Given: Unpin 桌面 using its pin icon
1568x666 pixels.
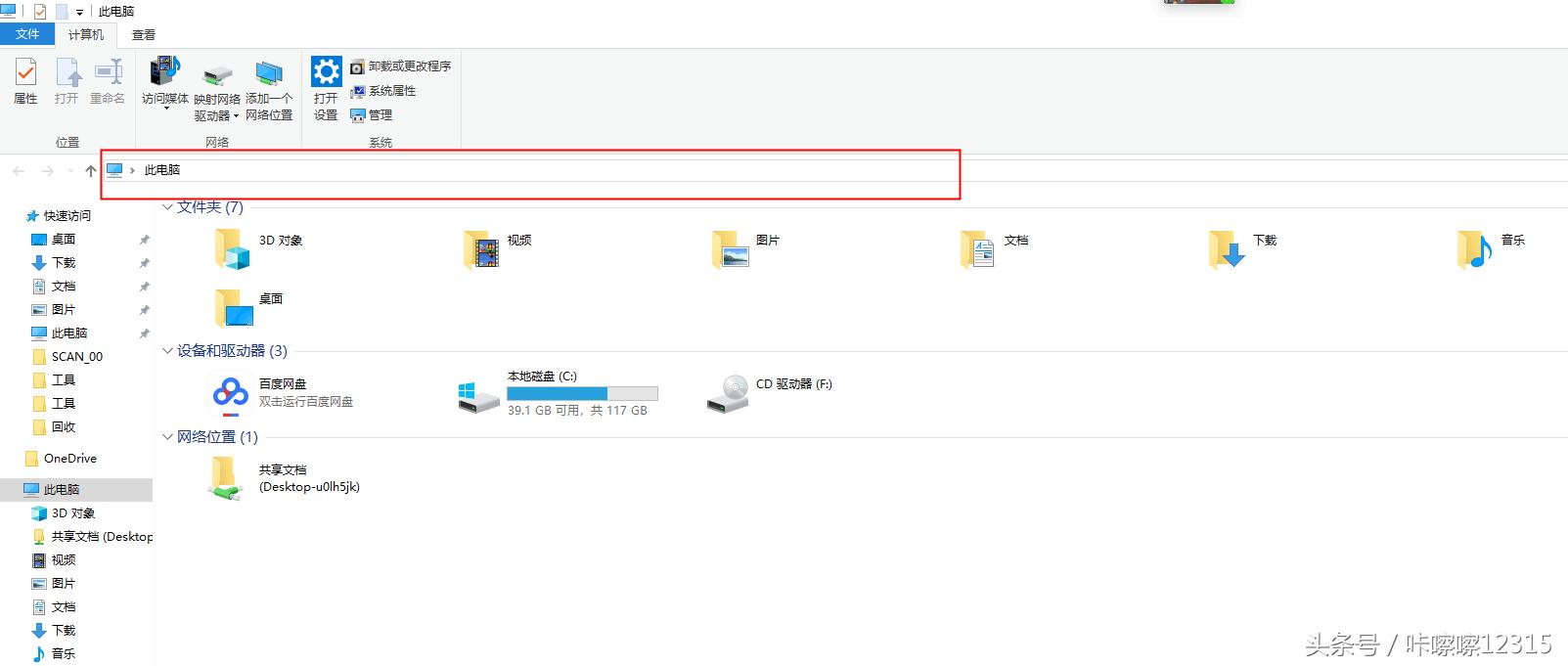Looking at the screenshot, I should pyautogui.click(x=144, y=240).
